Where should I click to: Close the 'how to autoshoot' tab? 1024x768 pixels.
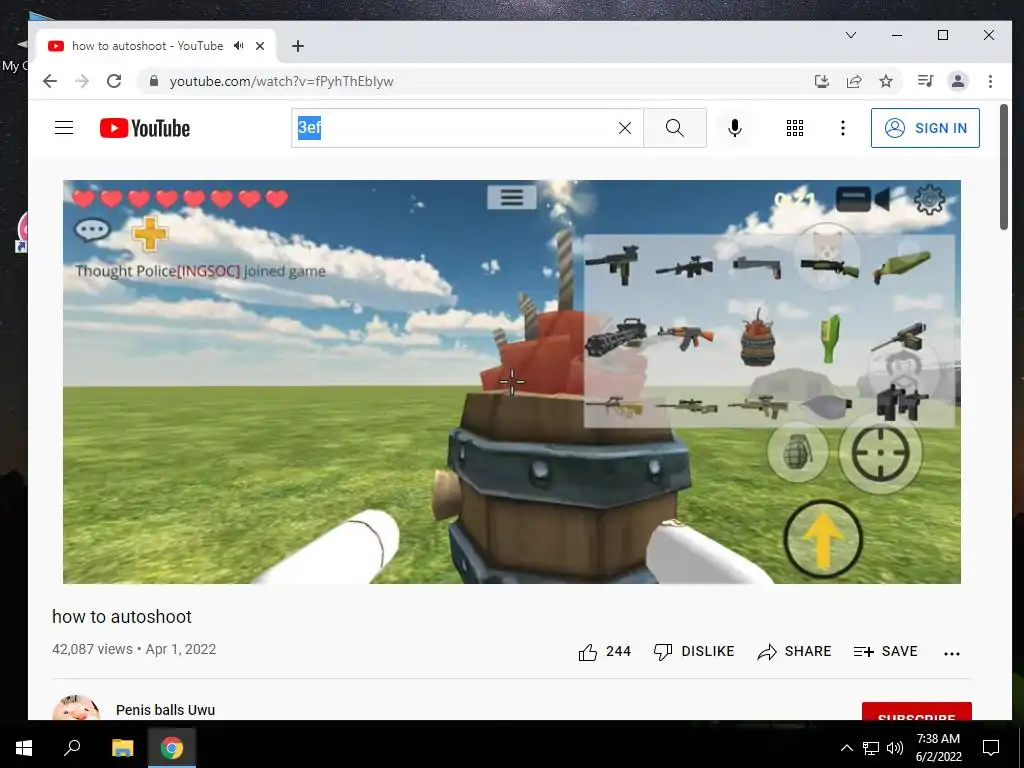pos(260,46)
